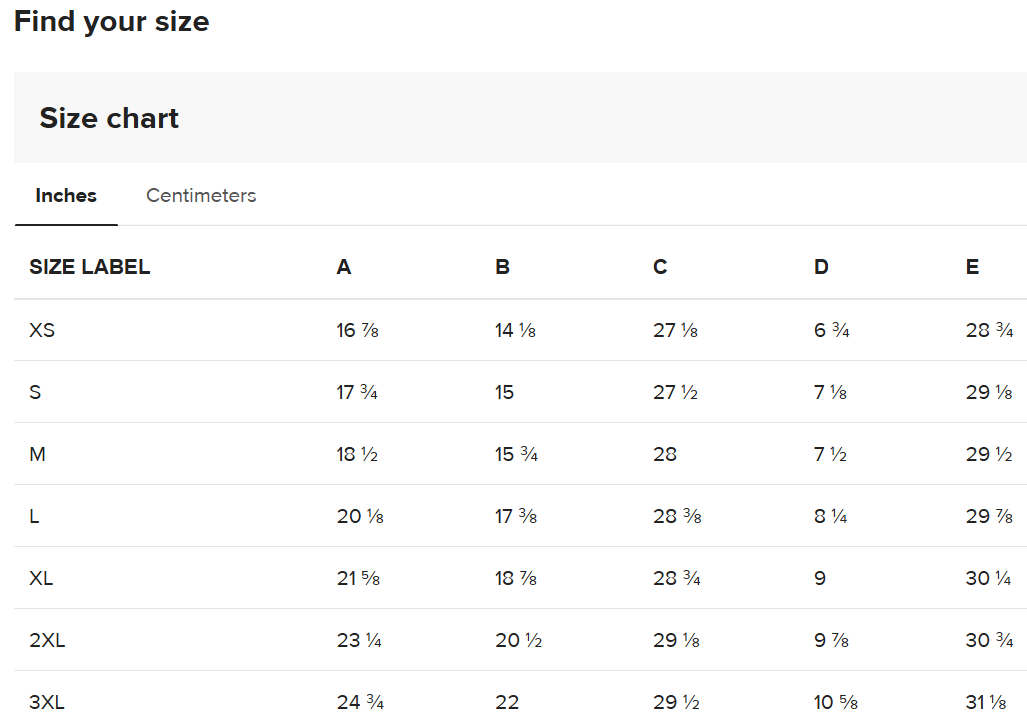Click column D header

point(821,267)
